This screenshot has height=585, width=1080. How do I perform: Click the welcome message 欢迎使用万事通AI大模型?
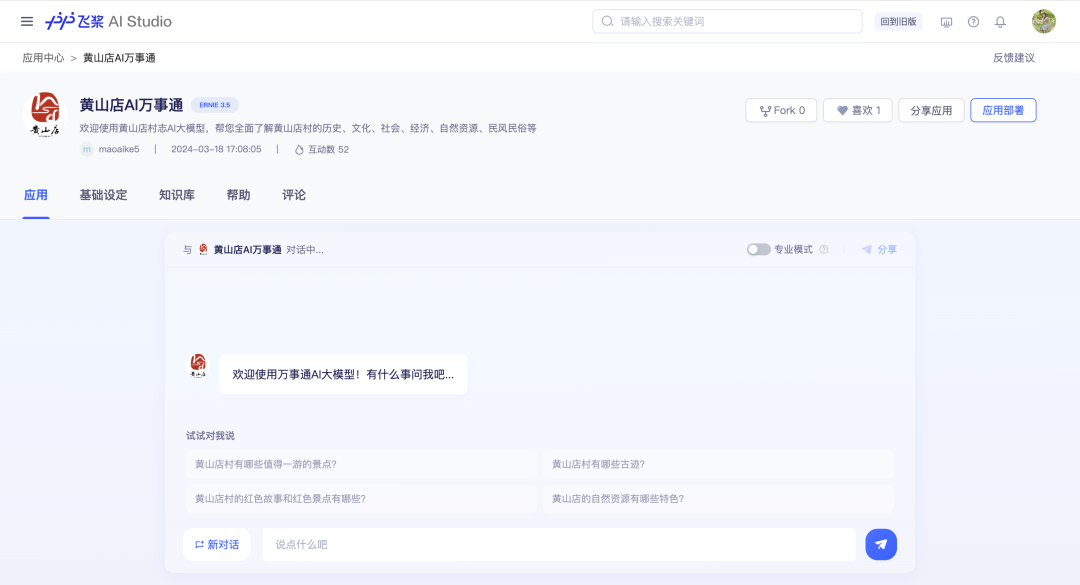(x=343, y=374)
